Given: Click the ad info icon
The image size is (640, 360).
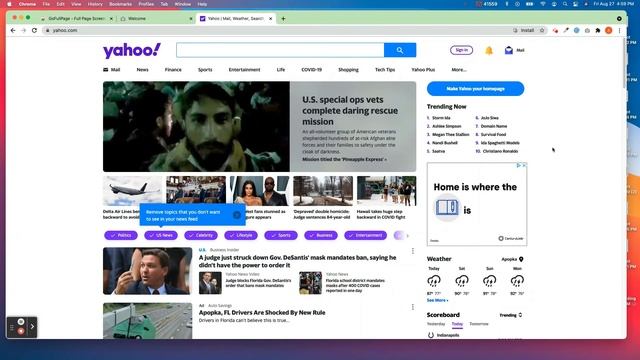Looking at the screenshot, I should coord(518,165).
